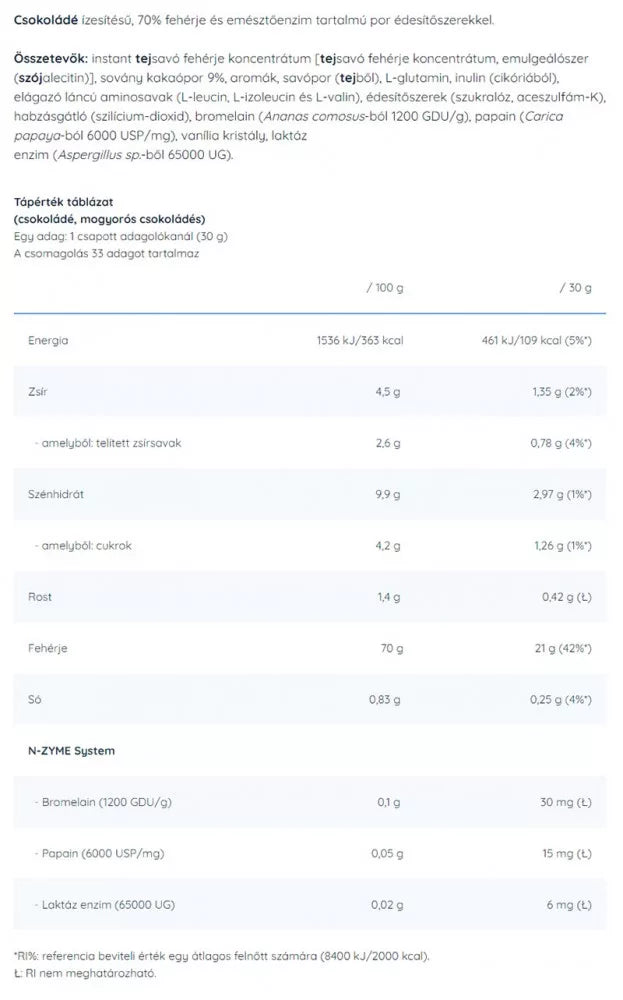Click the RI% reference footnote text
Image resolution: width=623 pixels, height=1000 pixels.
click(x=222, y=957)
